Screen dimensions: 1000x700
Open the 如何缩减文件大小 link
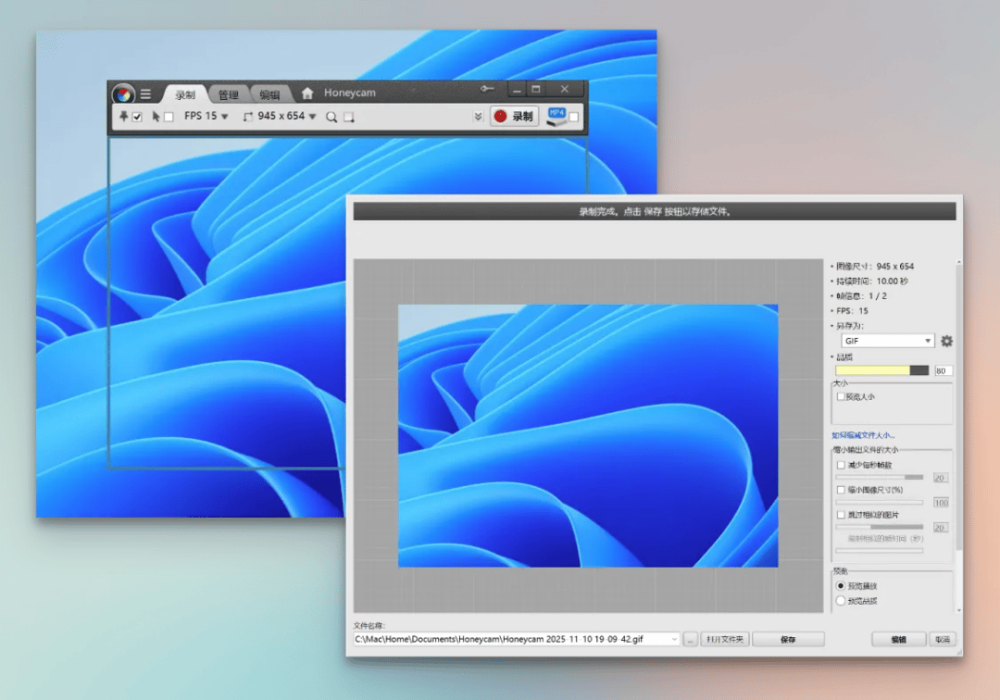(x=863, y=435)
